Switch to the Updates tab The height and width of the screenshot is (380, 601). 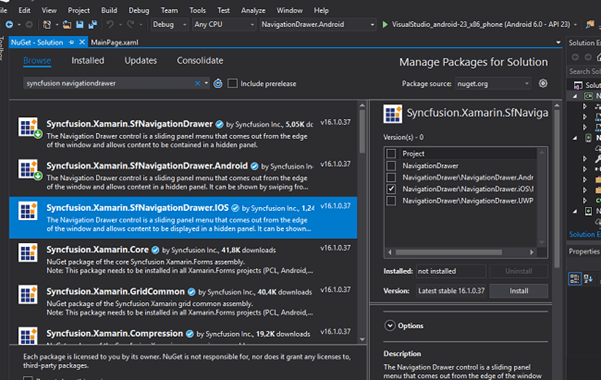(x=141, y=61)
